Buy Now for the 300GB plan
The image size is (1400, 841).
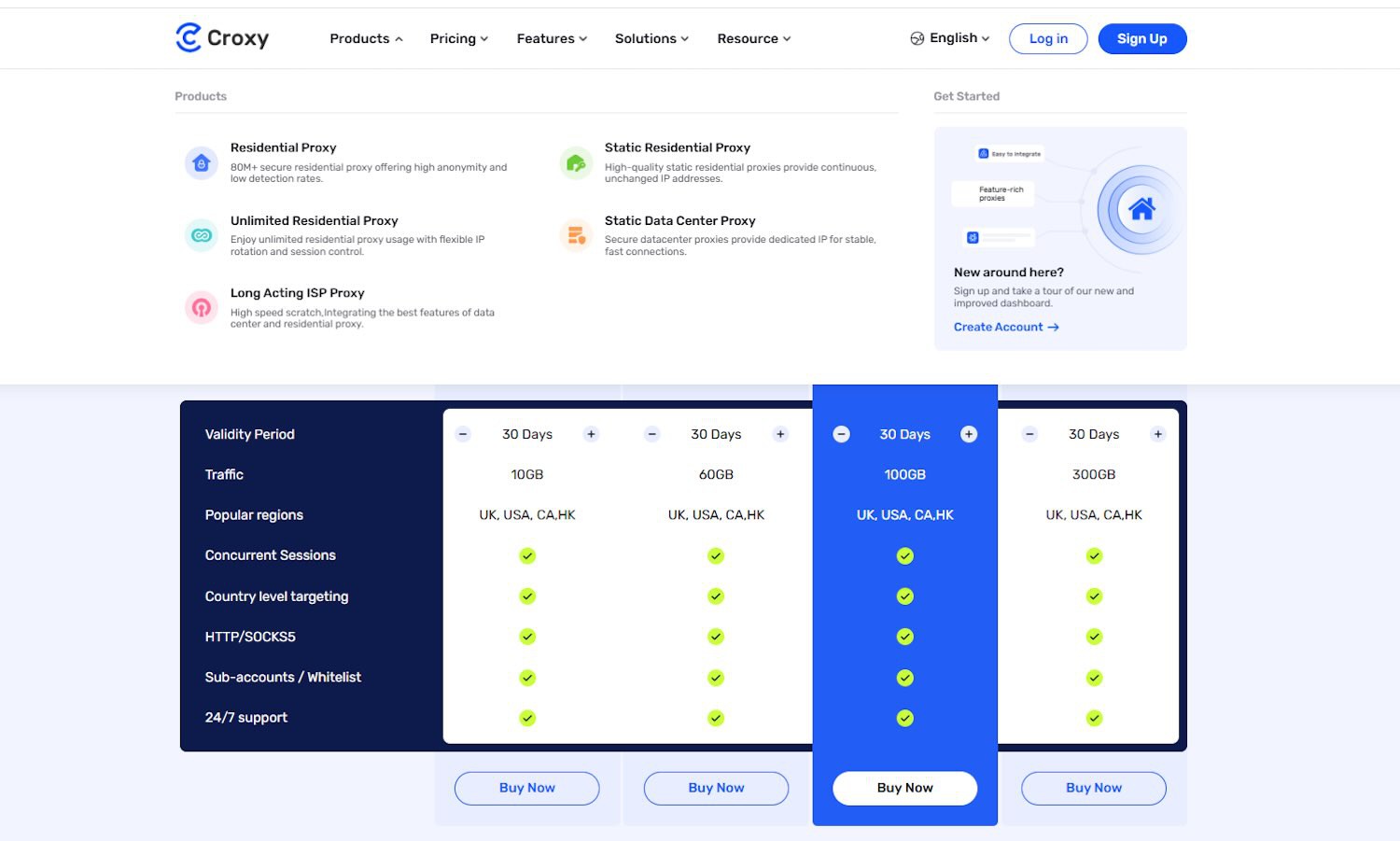point(1094,788)
